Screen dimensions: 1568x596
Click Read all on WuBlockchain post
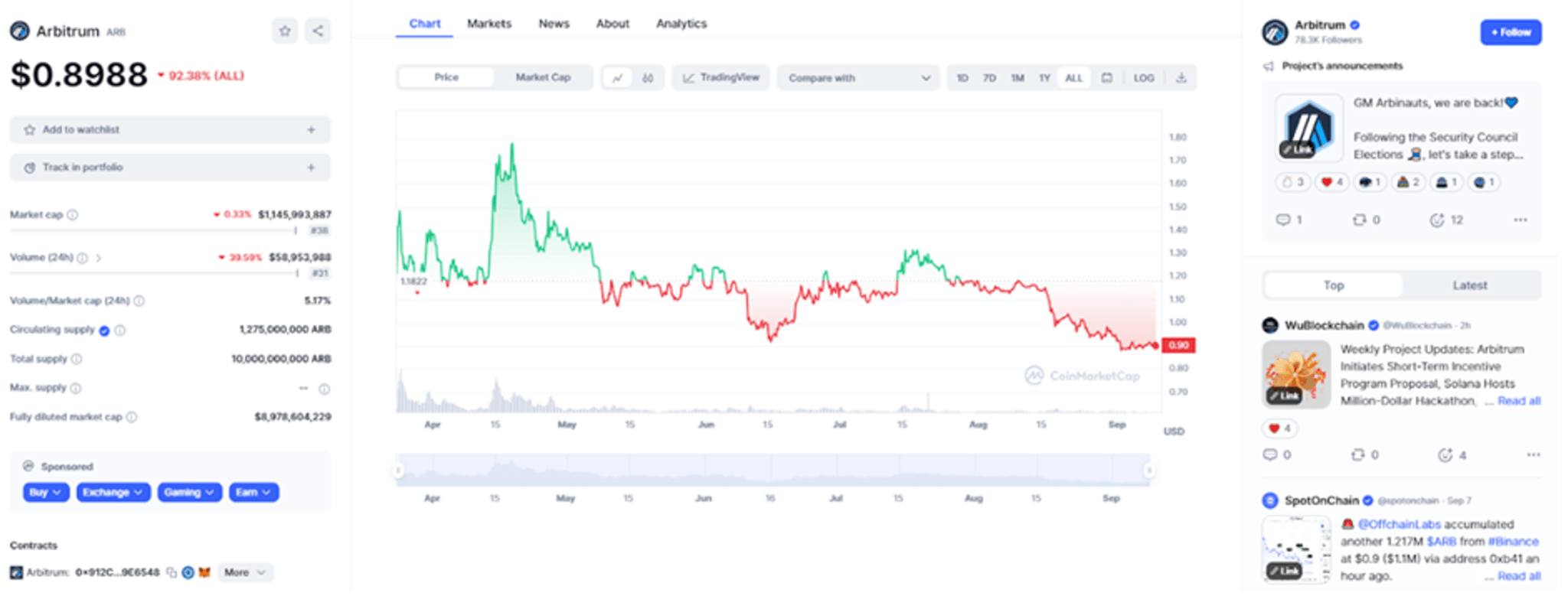pos(1519,401)
